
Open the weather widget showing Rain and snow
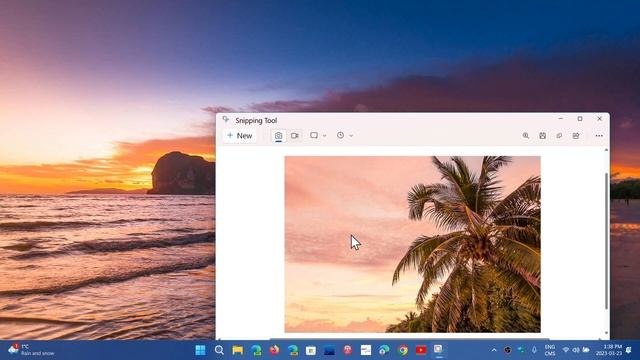point(31,350)
